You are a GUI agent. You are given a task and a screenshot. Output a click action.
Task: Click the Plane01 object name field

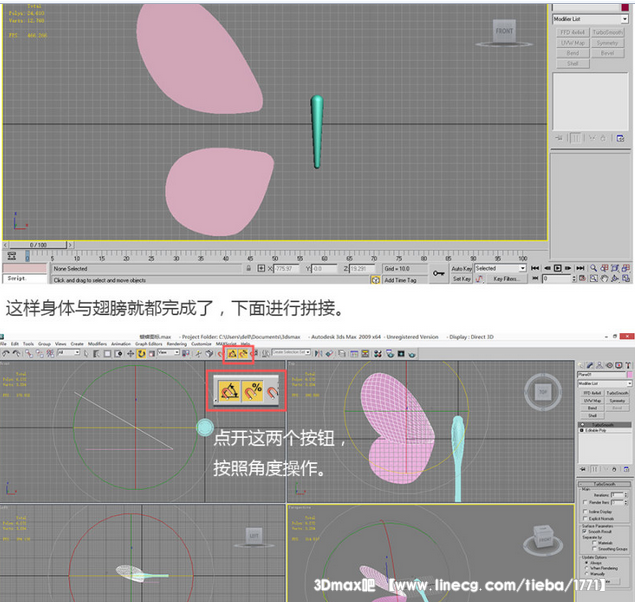[x=601, y=374]
